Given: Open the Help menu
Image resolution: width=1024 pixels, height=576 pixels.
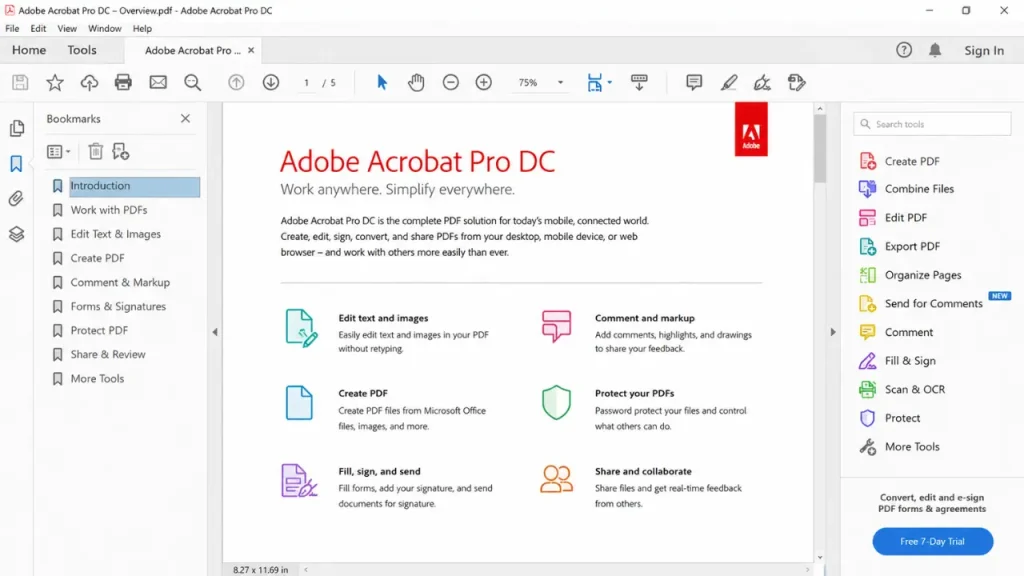Looking at the screenshot, I should tap(142, 29).
